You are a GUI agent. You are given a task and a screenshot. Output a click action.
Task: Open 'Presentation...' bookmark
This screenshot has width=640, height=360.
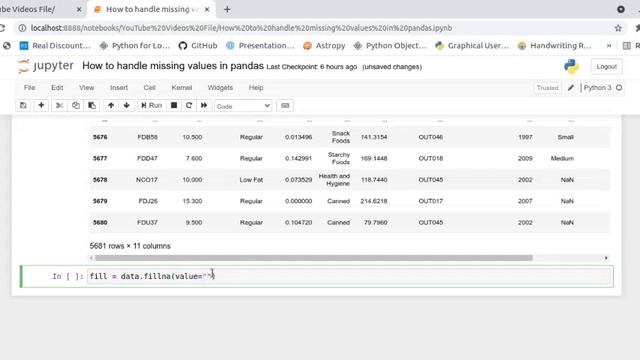260,46
